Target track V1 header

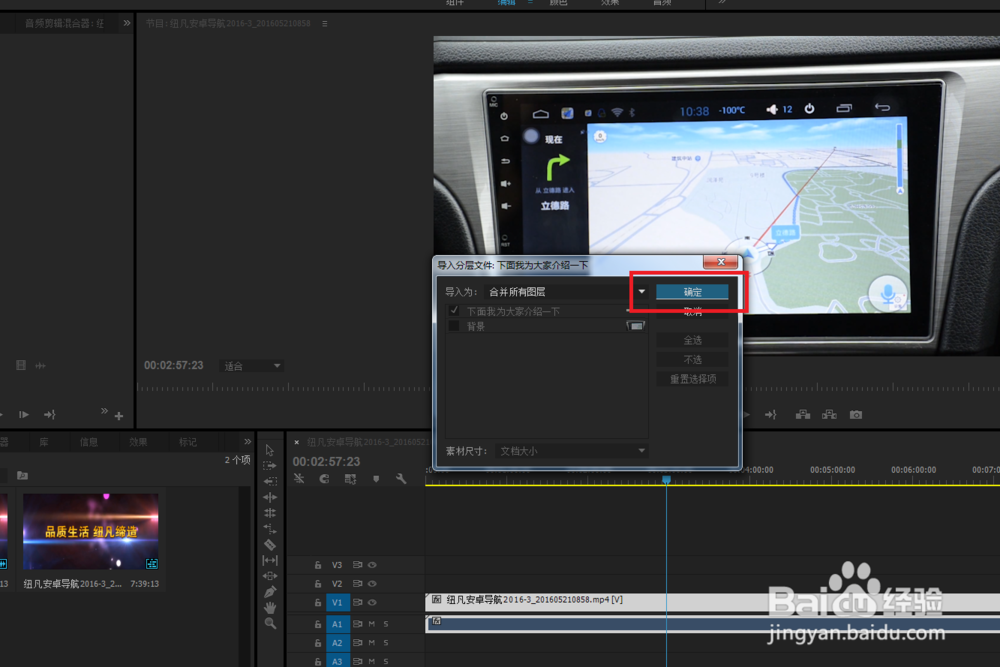[337, 603]
